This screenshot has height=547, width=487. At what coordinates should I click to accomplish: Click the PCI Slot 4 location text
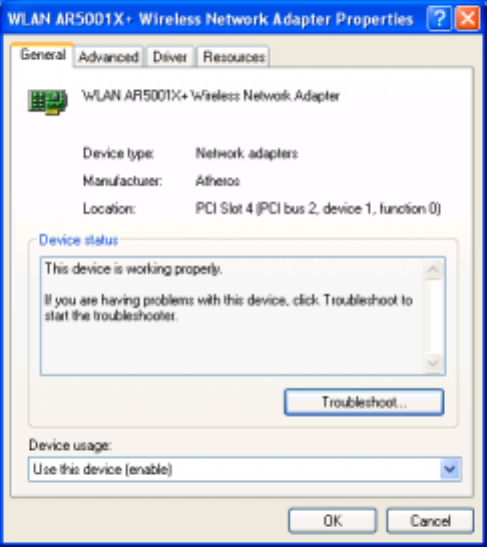pyautogui.click(x=318, y=209)
